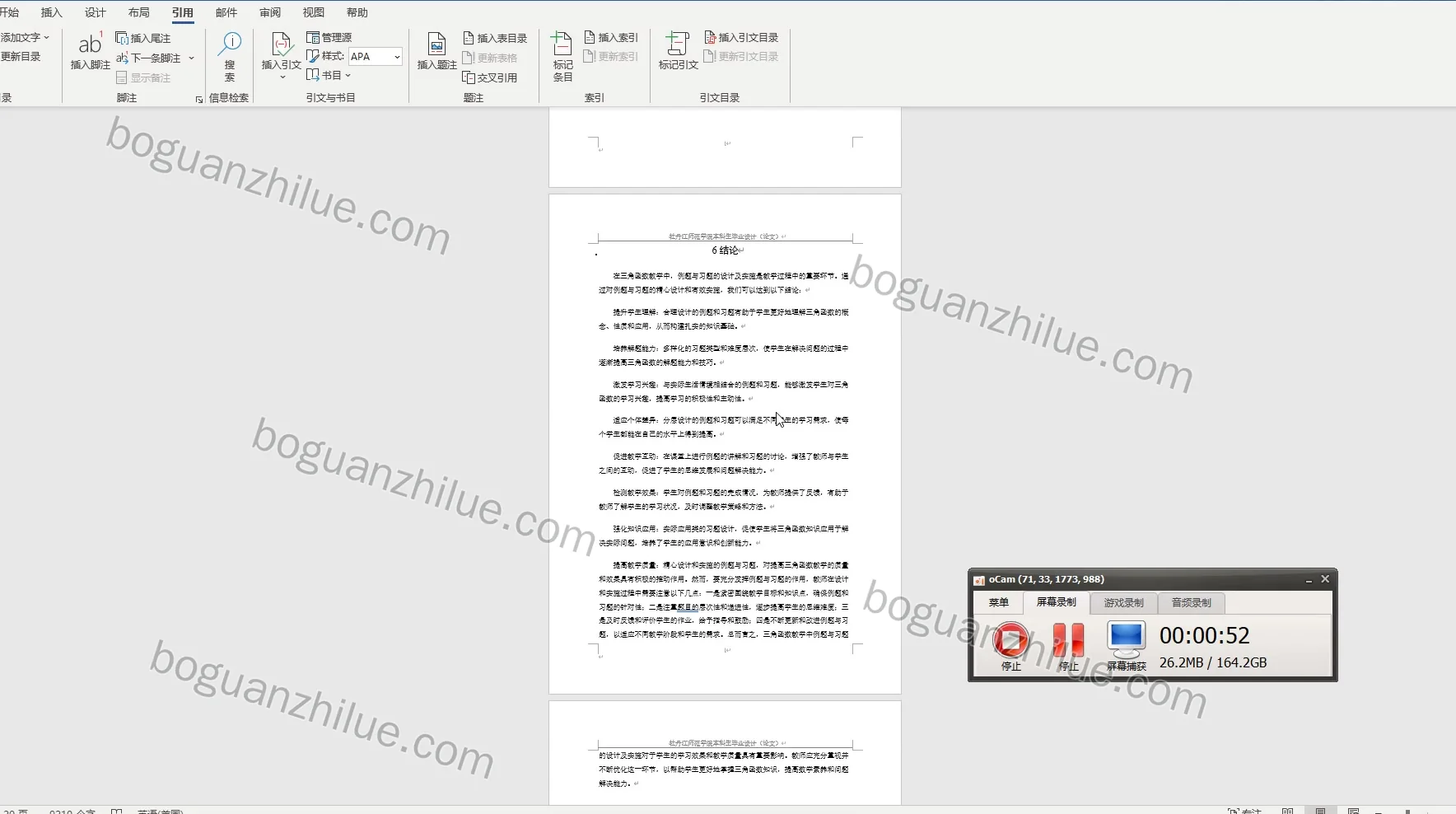Click 插入引文目录 (Insert Table of Authorities)

(x=741, y=37)
